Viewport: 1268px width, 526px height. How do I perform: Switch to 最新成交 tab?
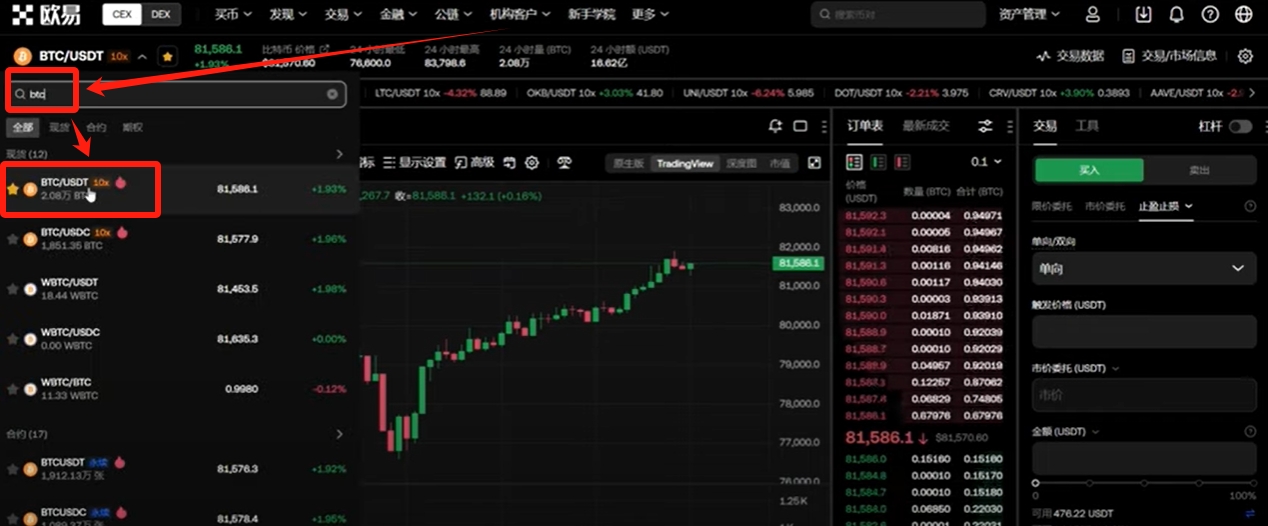click(x=926, y=126)
